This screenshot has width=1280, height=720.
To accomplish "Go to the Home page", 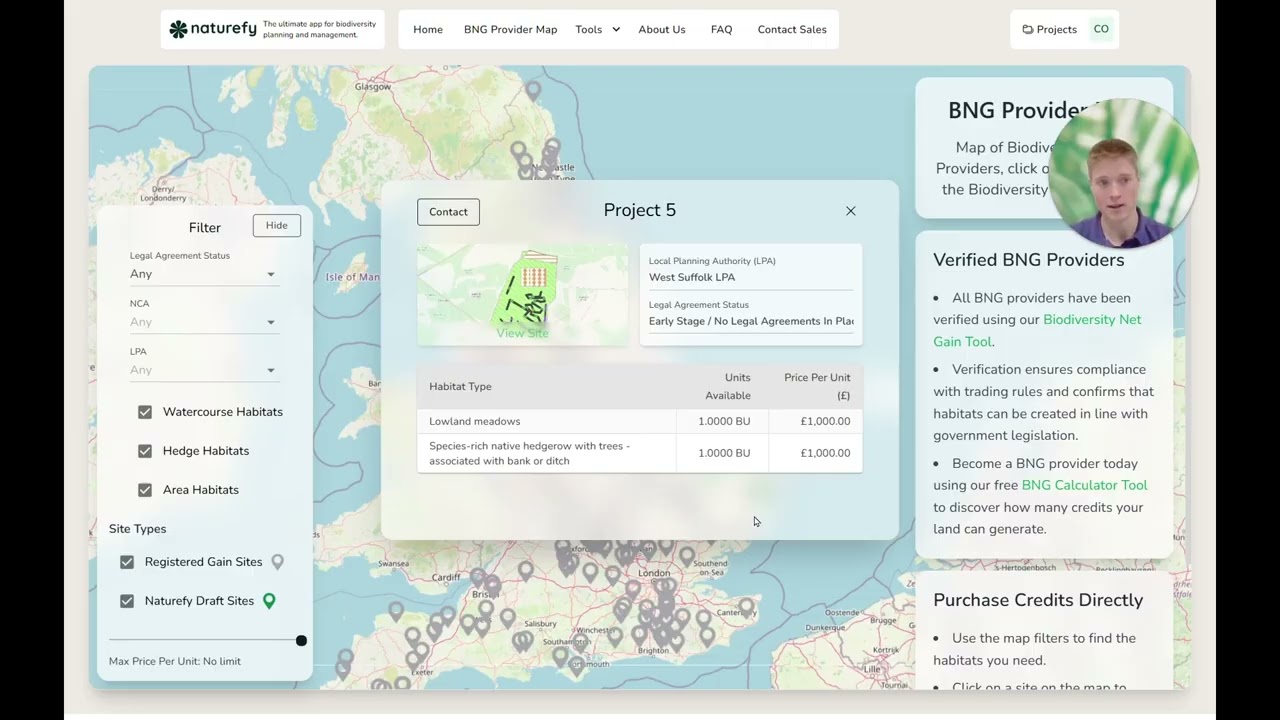I will (x=428, y=29).
